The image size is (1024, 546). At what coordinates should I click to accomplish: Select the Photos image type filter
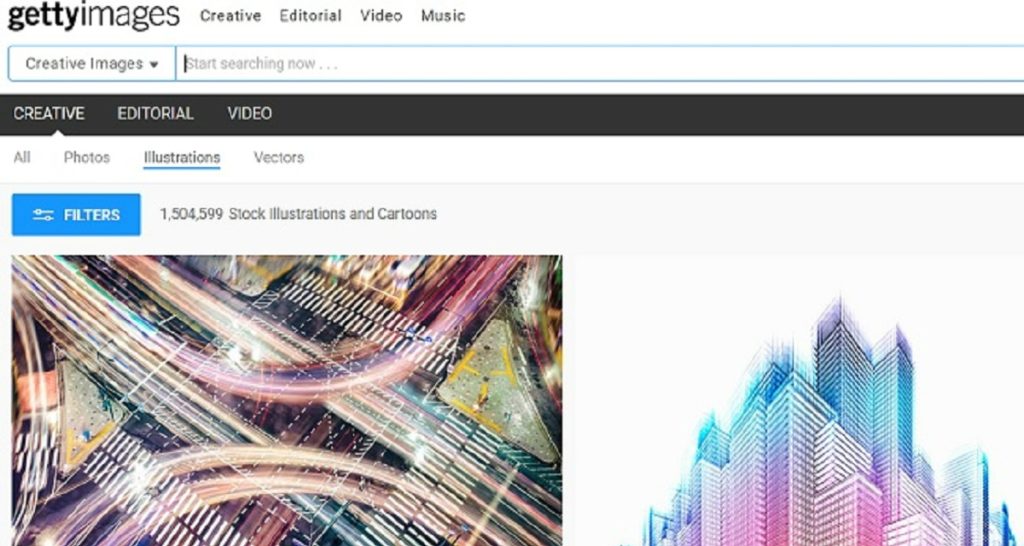point(87,157)
